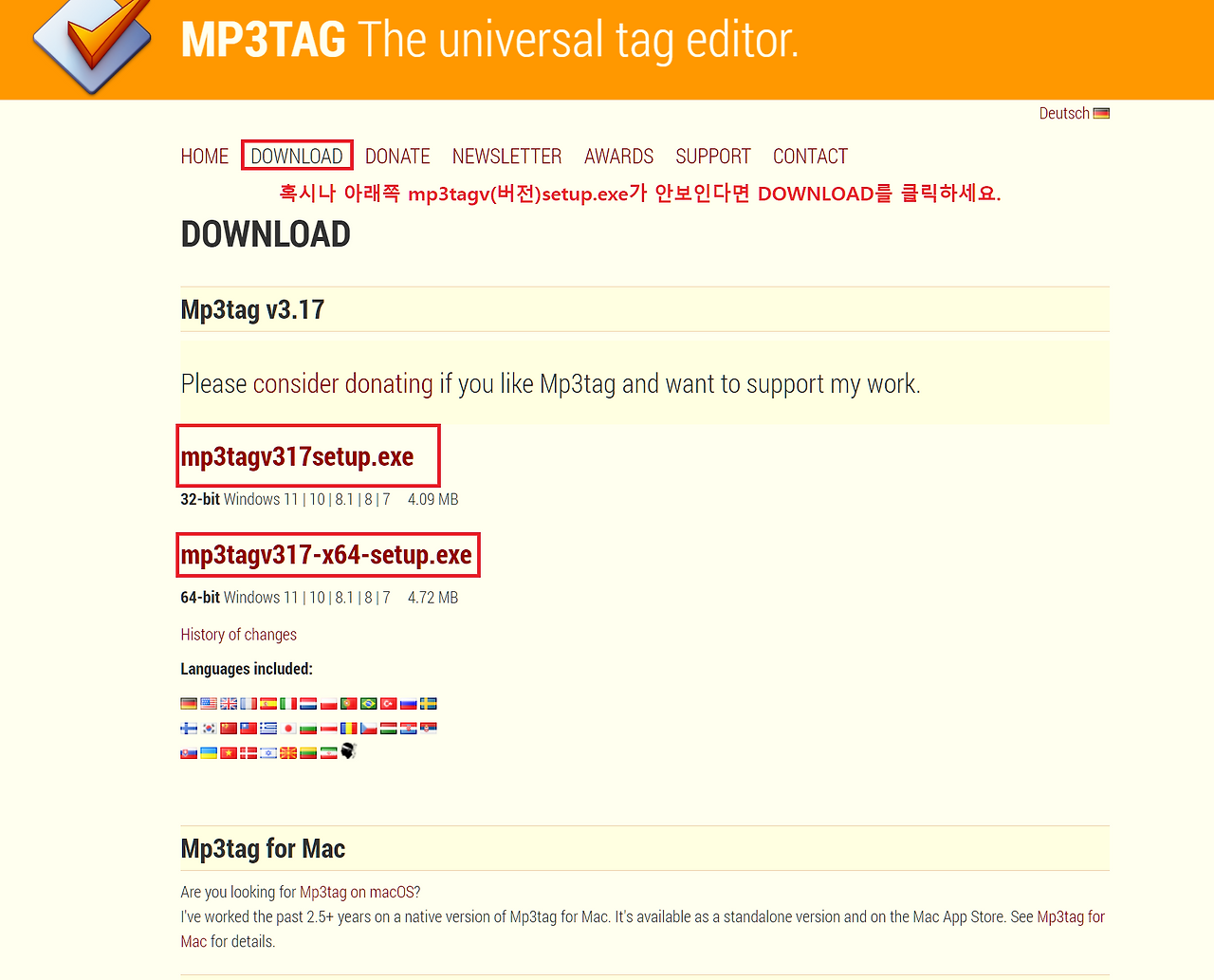Click the '4.72 MB' file size text
This screenshot has height=980, width=1214.
tap(433, 598)
